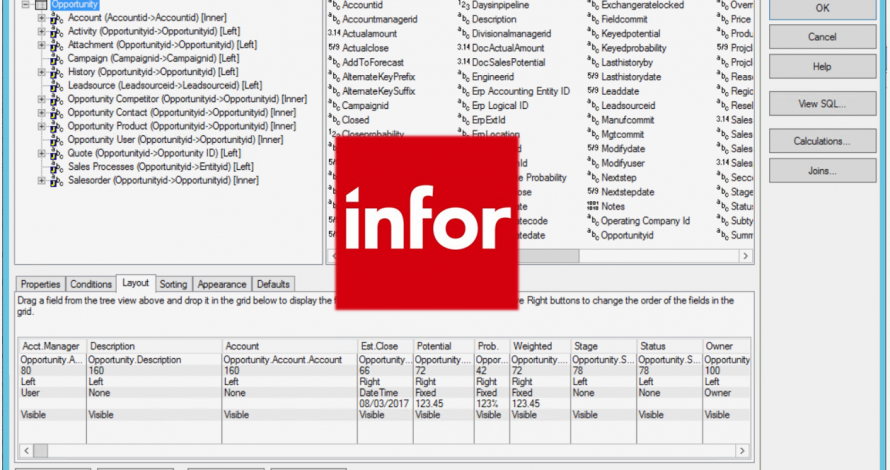The image size is (890, 470).
Task: Click the OK button
Action: coord(822,10)
